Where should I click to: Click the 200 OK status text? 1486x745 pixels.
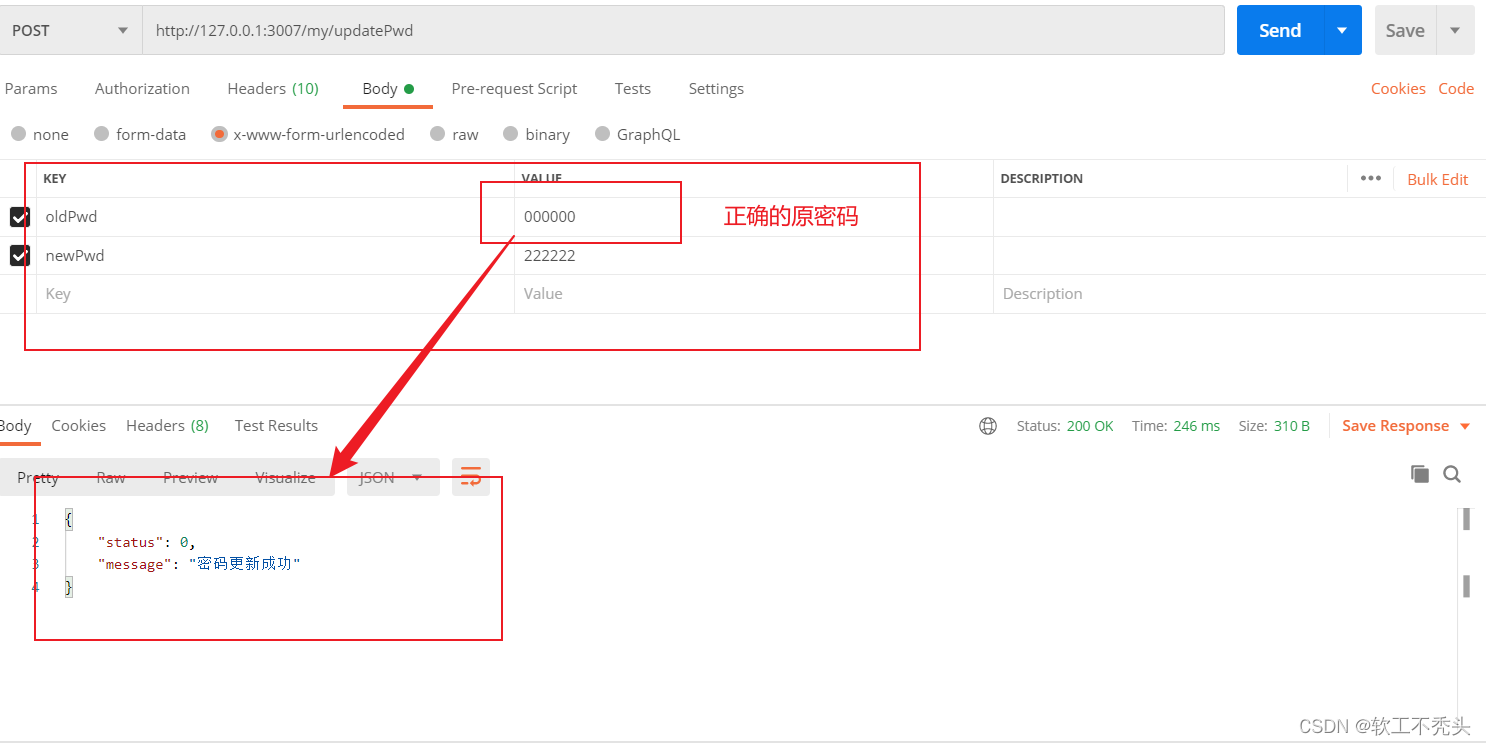tap(1090, 426)
